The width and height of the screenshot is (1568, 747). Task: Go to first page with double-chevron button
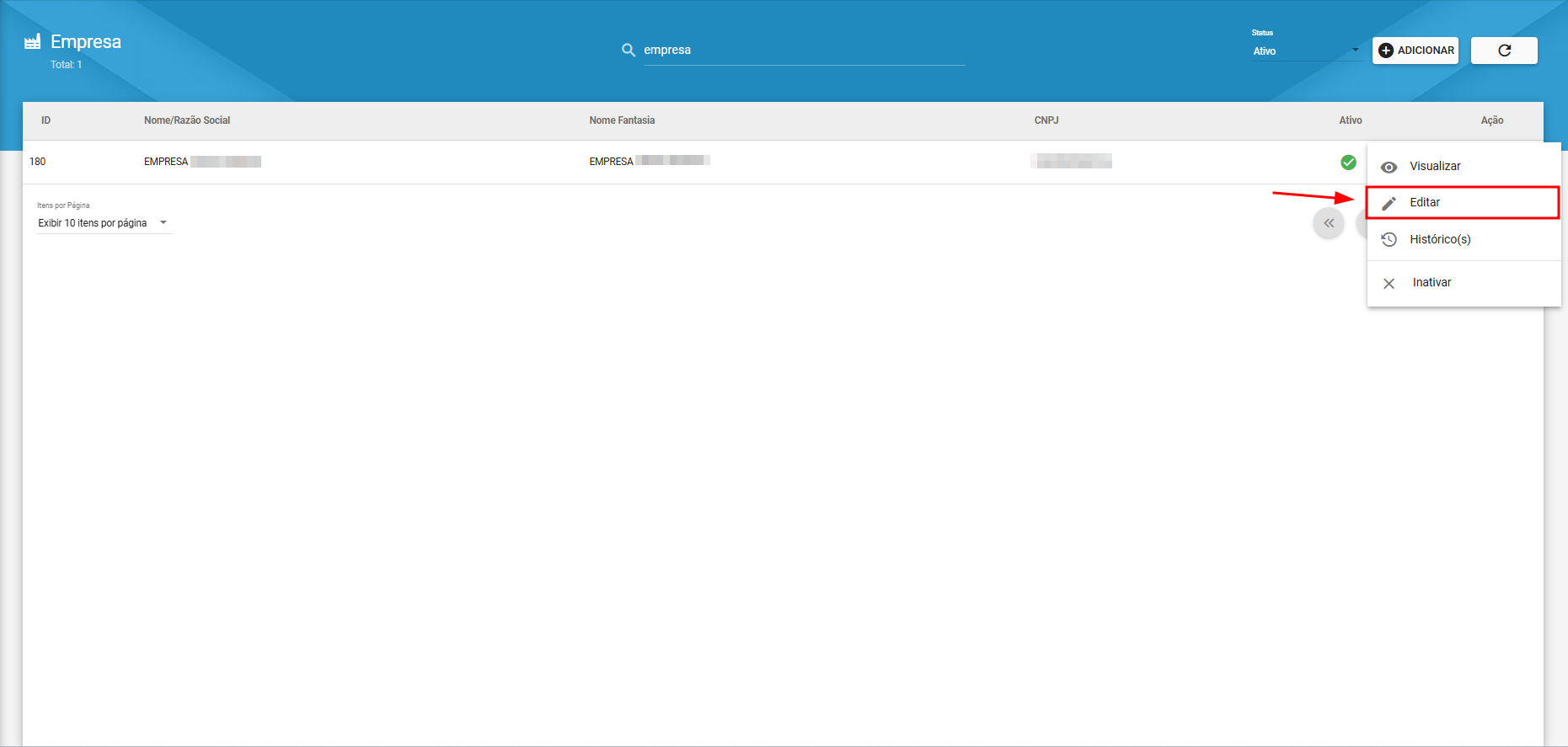click(1329, 223)
